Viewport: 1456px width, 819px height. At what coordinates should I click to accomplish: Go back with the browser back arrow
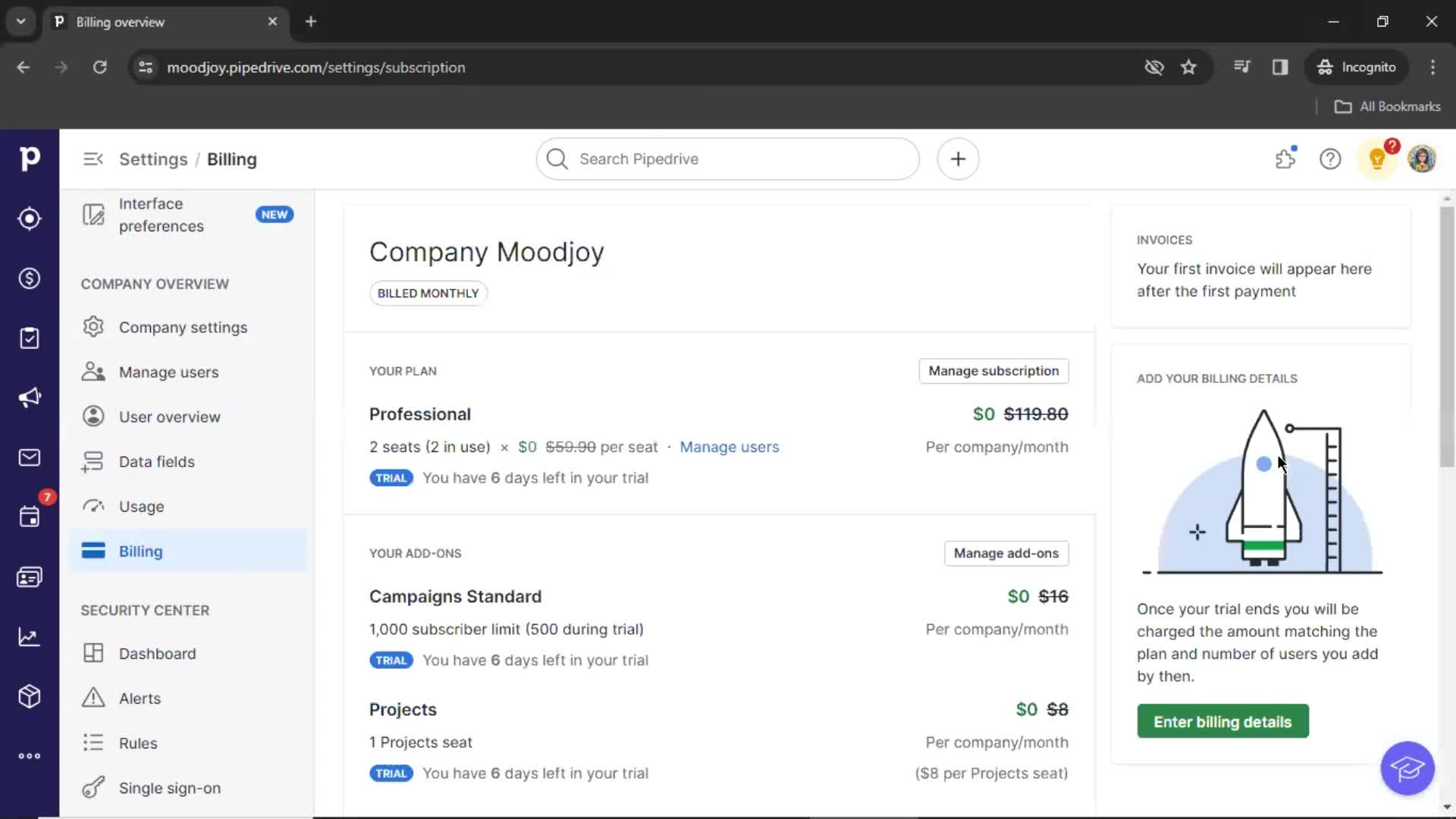24,67
